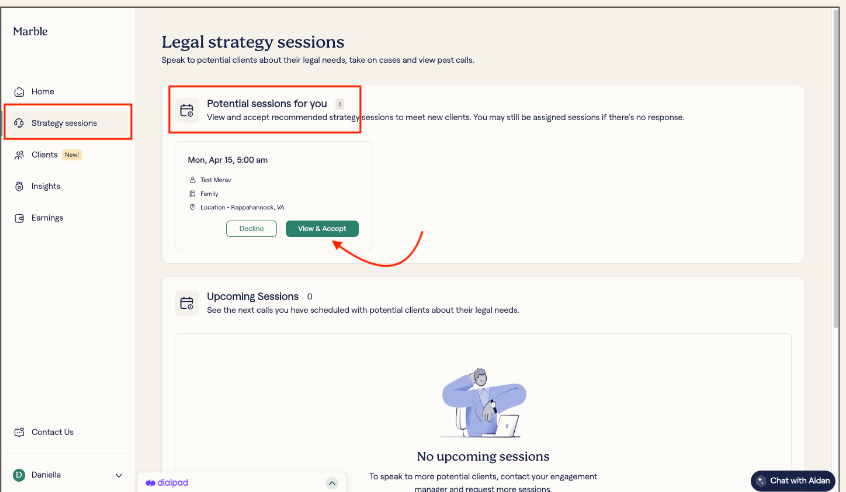Viewport: 846px width, 492px height.
Task: Click the Insights icon in sidebar
Action: (19, 186)
